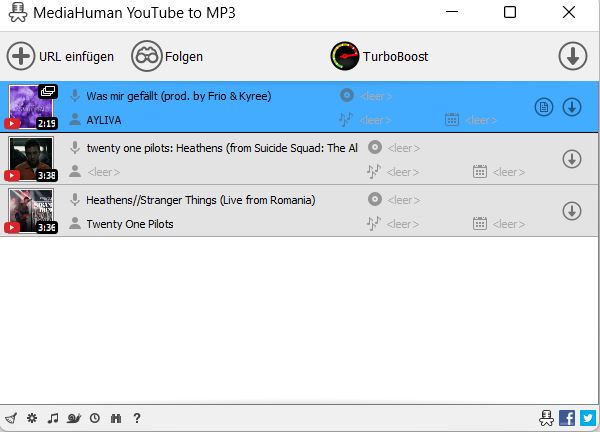This screenshot has width=600, height=432.
Task: Open the Folgen binoculars button
Action: click(x=147, y=56)
